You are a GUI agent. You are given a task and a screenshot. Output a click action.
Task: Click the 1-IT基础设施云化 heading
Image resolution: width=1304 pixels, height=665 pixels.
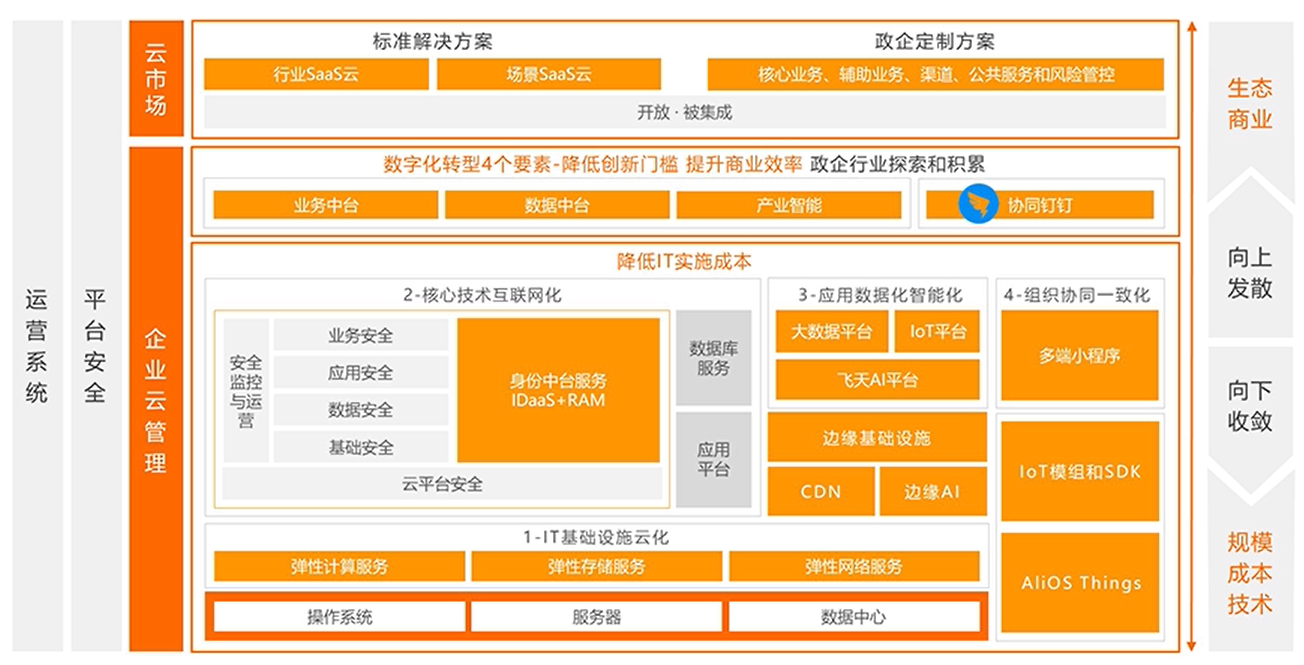596,537
